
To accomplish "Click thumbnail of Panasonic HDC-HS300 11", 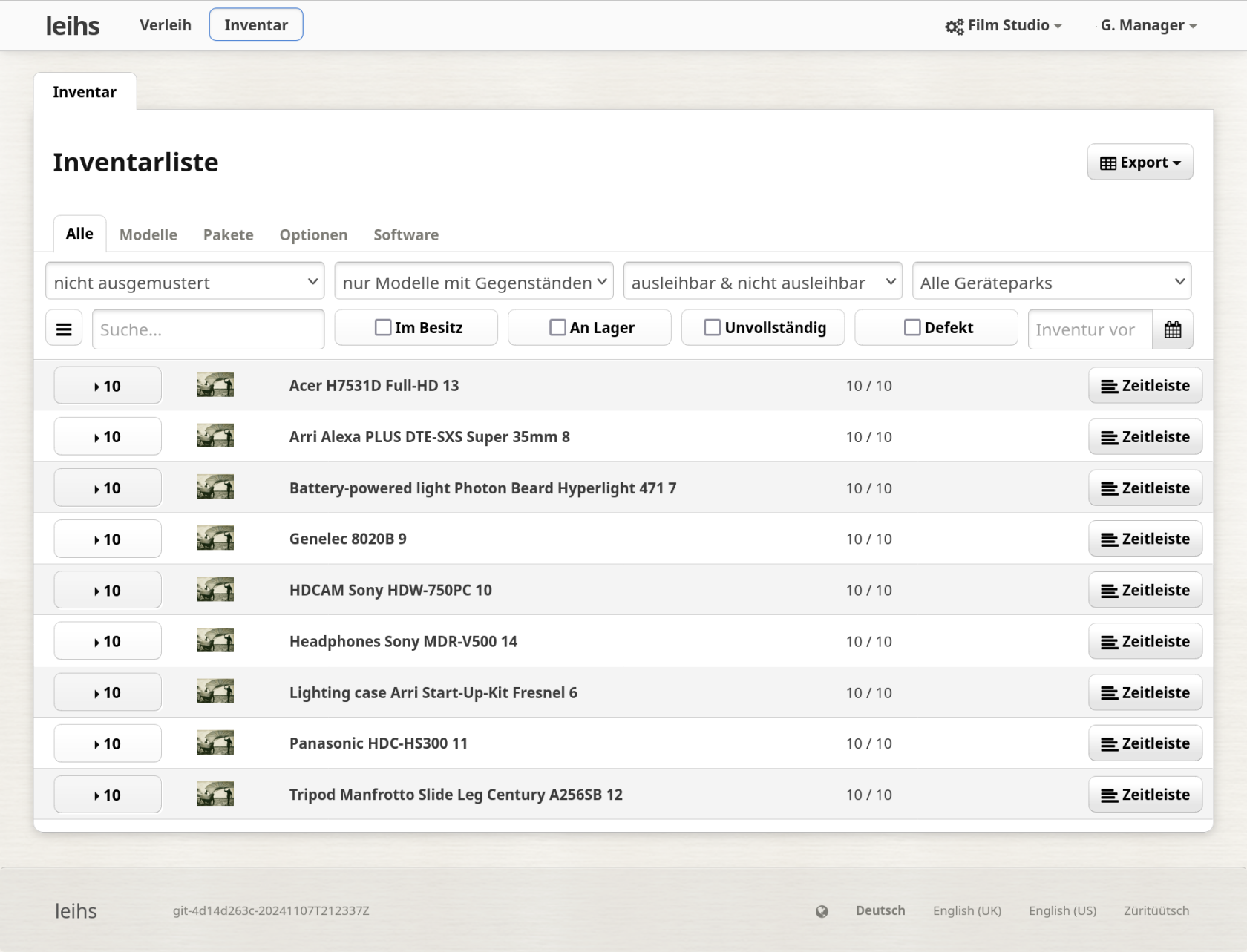I will (x=215, y=743).
